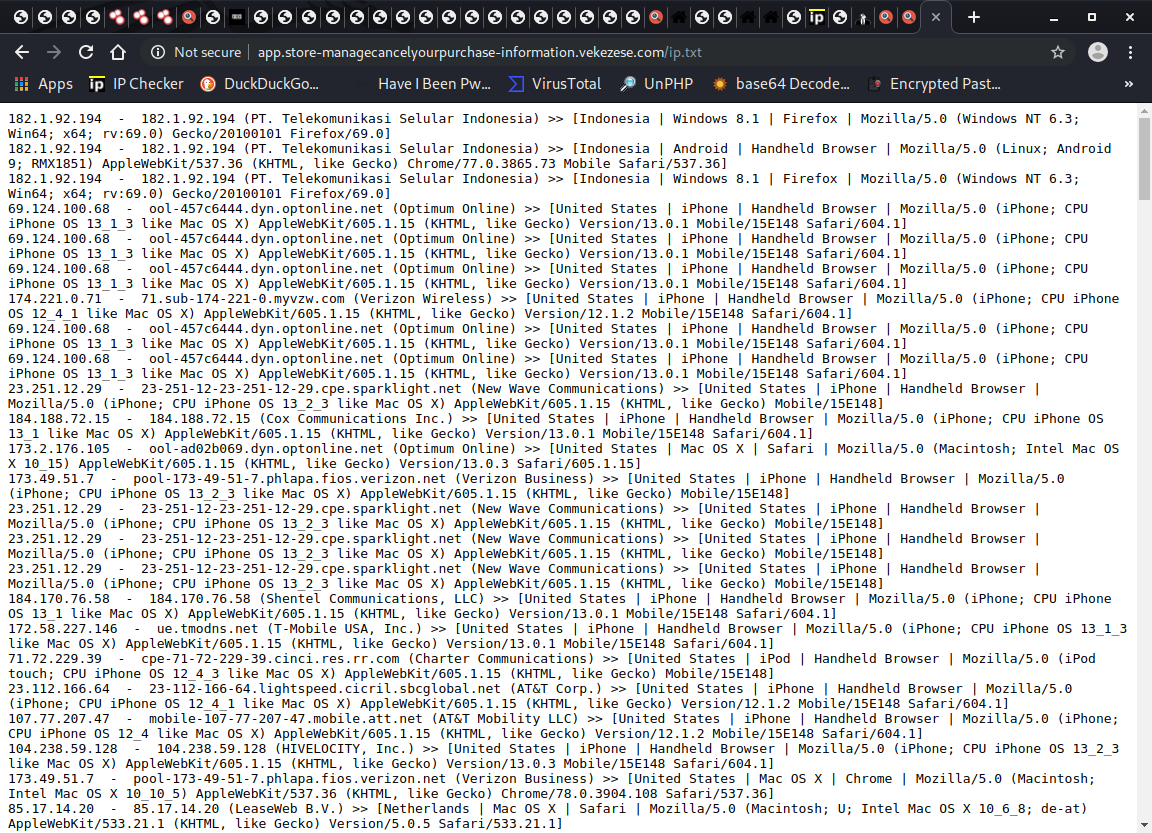Open the Apps bookmark
This screenshot has height=833, width=1152.
click(44, 84)
